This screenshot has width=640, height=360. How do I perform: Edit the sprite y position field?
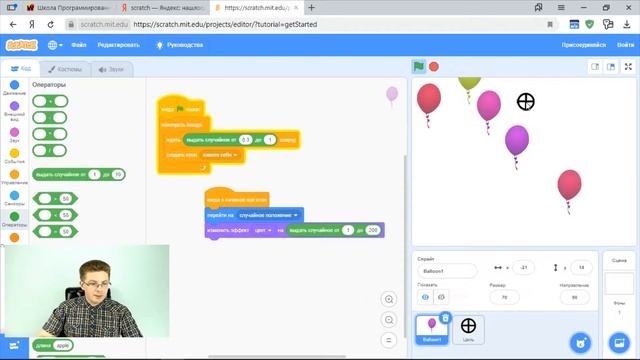581,268
